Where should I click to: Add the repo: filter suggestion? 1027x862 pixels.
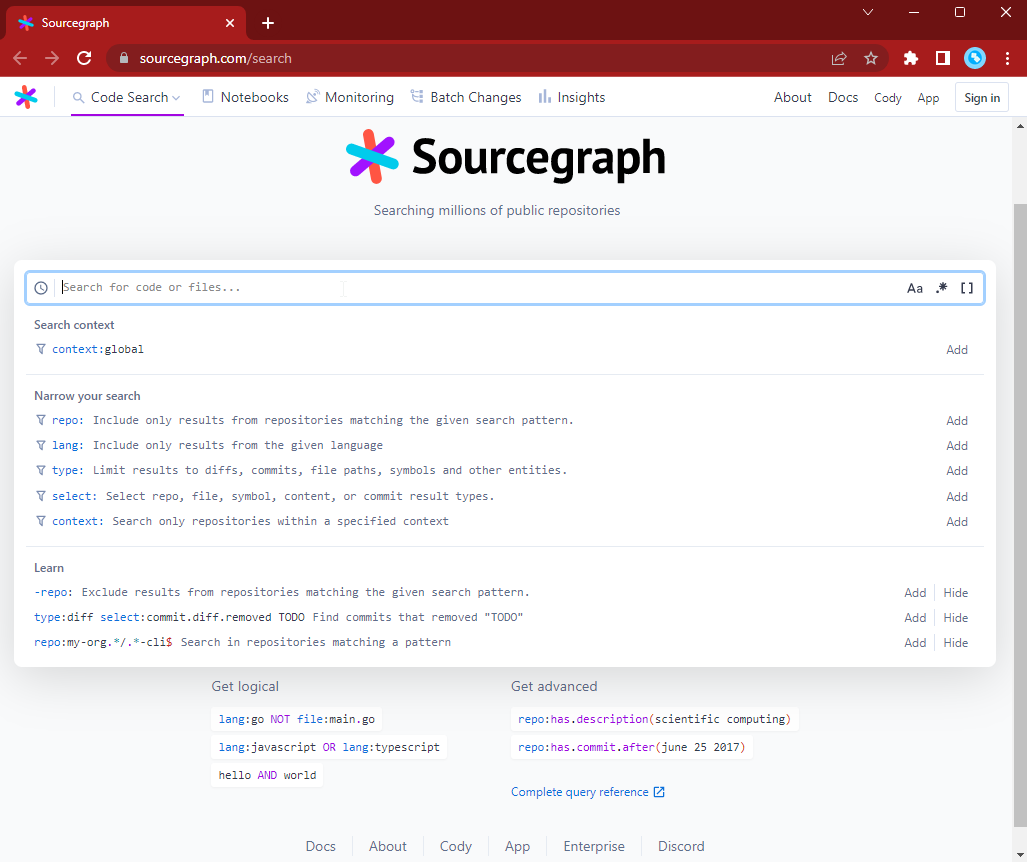(x=957, y=421)
